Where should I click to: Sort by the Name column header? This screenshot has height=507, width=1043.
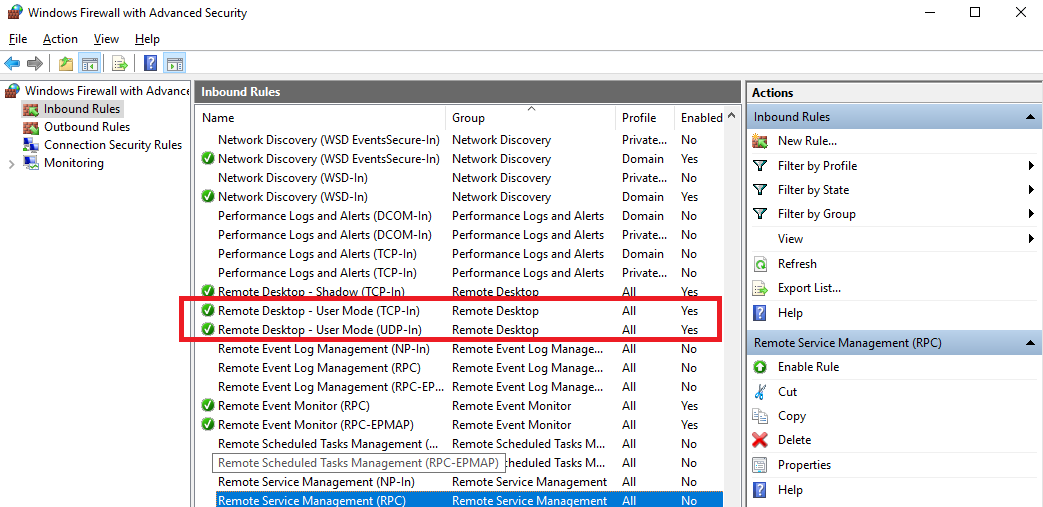tap(321, 117)
